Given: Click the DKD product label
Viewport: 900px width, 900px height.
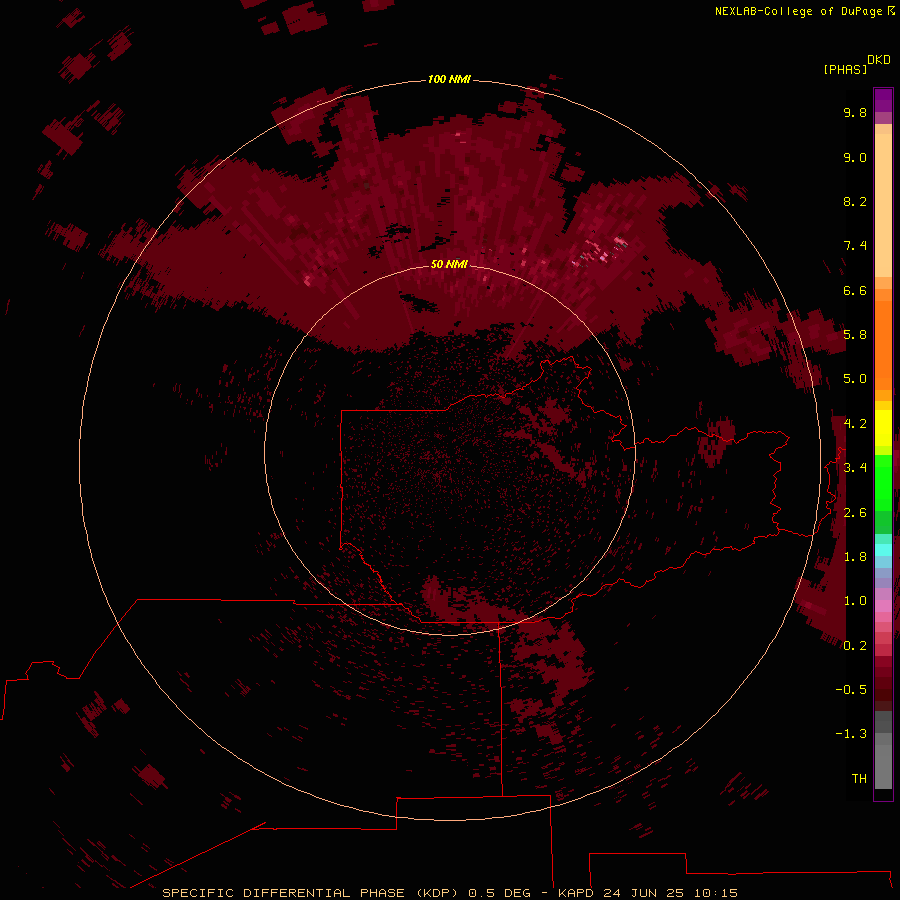Looking at the screenshot, I should pos(879,60).
